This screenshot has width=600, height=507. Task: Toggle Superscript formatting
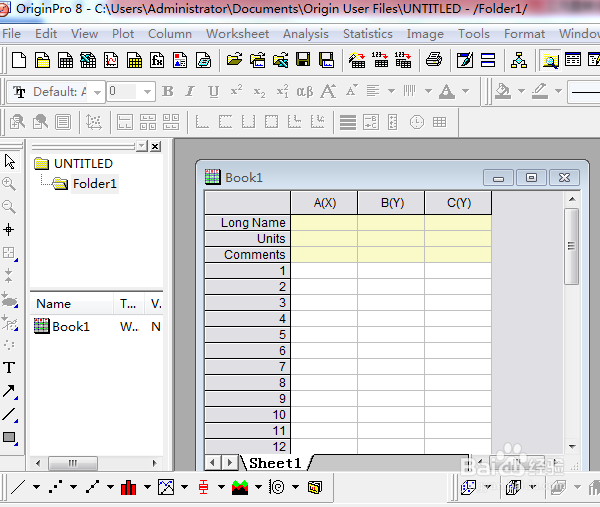click(236, 91)
